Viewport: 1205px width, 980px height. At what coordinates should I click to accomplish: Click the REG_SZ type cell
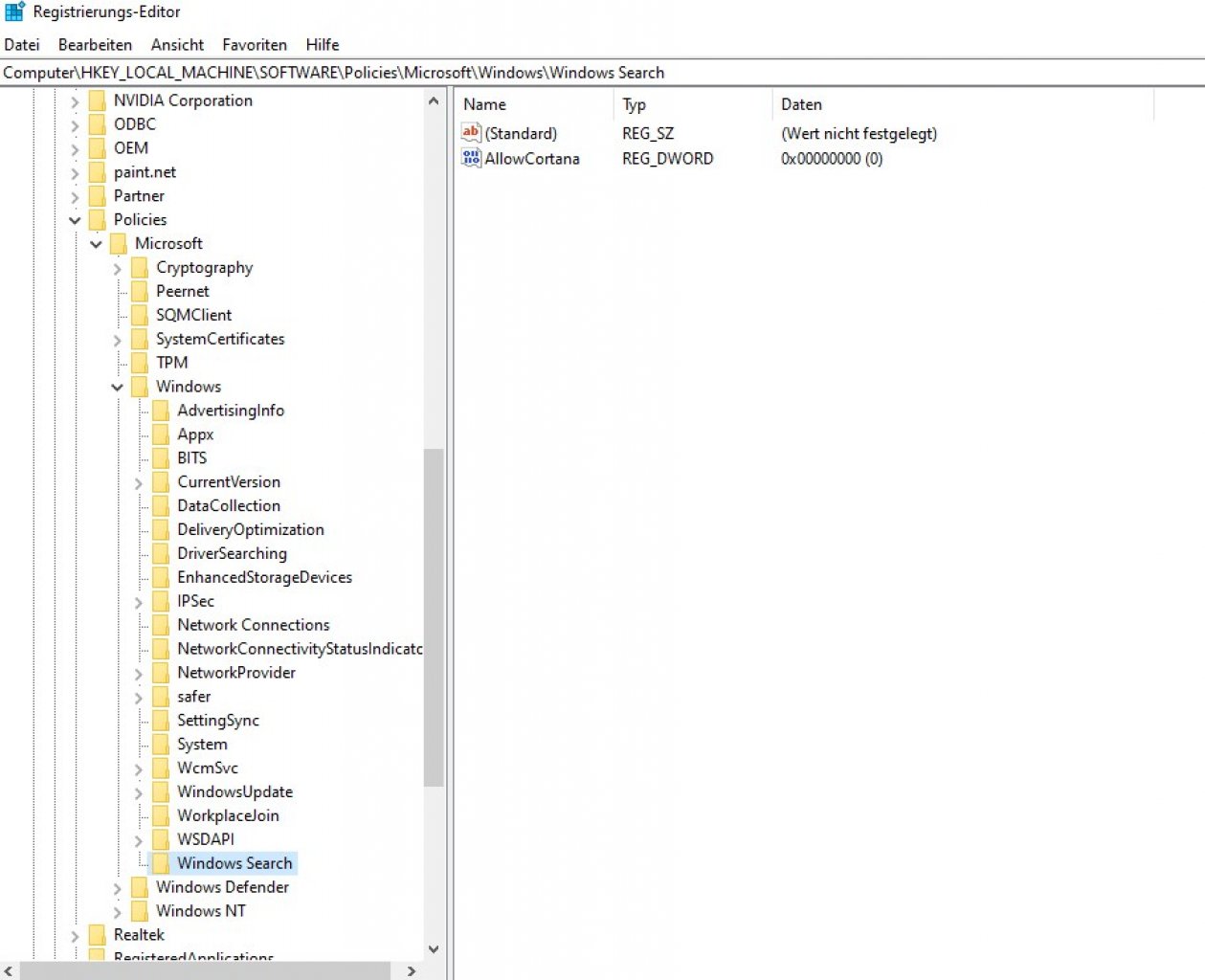click(648, 134)
